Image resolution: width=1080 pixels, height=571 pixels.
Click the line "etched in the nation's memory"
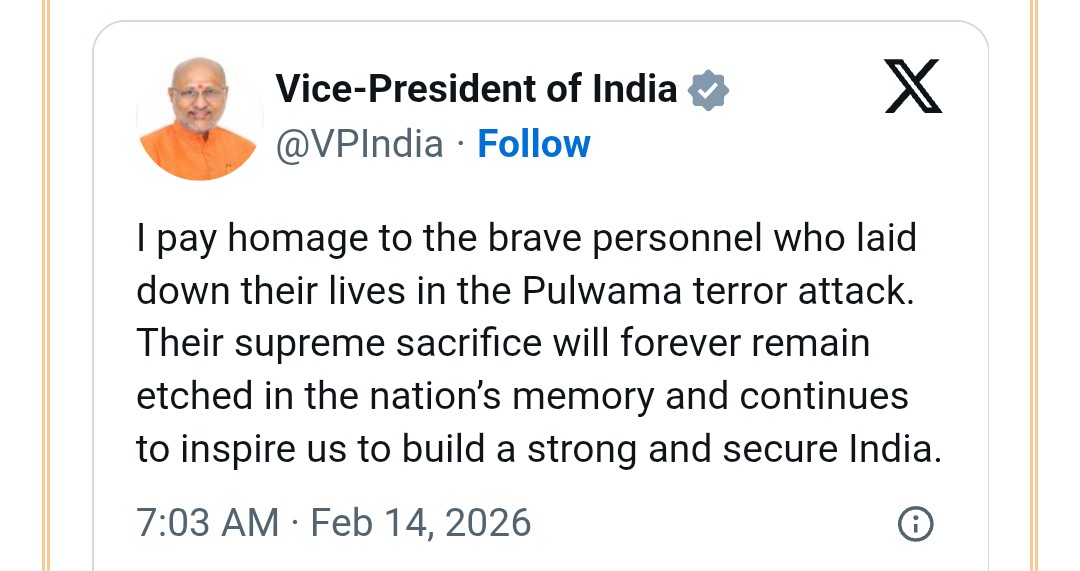522,396
